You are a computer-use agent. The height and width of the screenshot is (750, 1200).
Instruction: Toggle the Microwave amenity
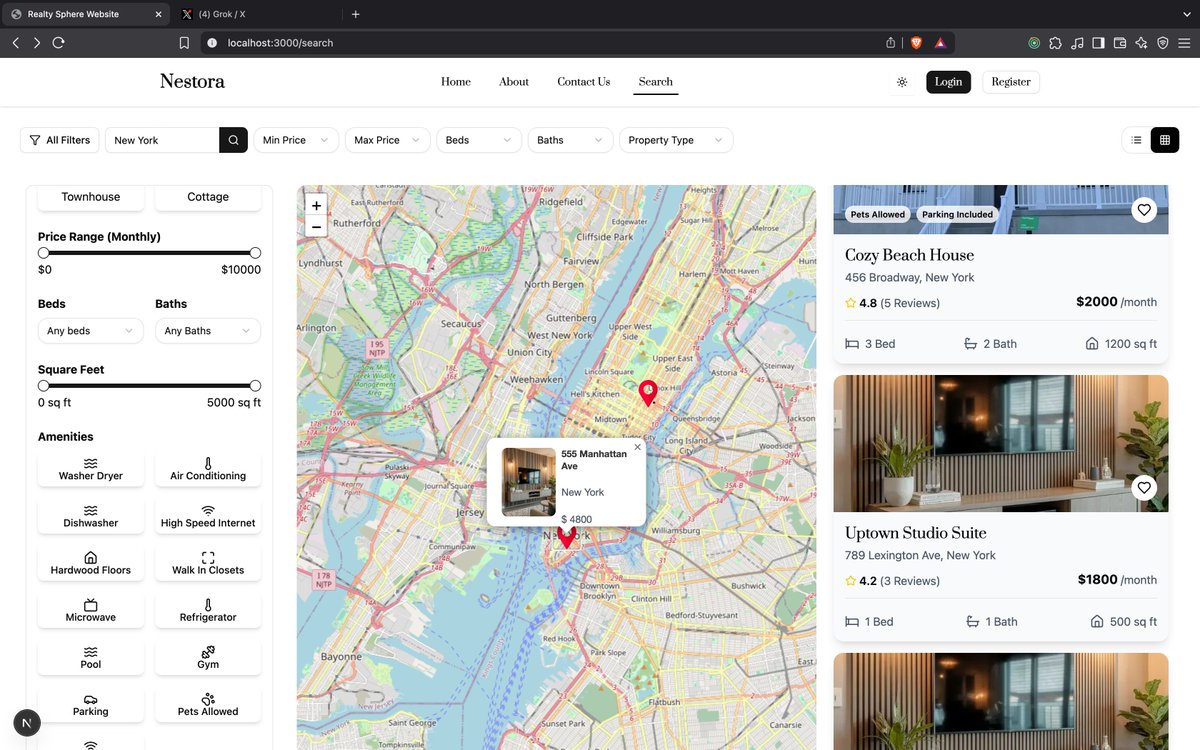click(x=91, y=611)
